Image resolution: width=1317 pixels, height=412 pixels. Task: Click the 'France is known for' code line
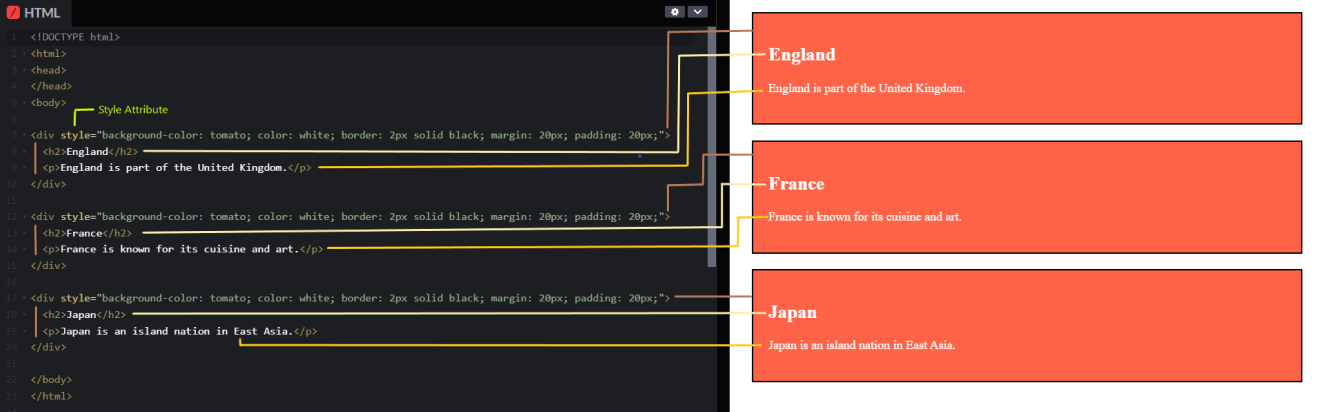[x=183, y=249]
